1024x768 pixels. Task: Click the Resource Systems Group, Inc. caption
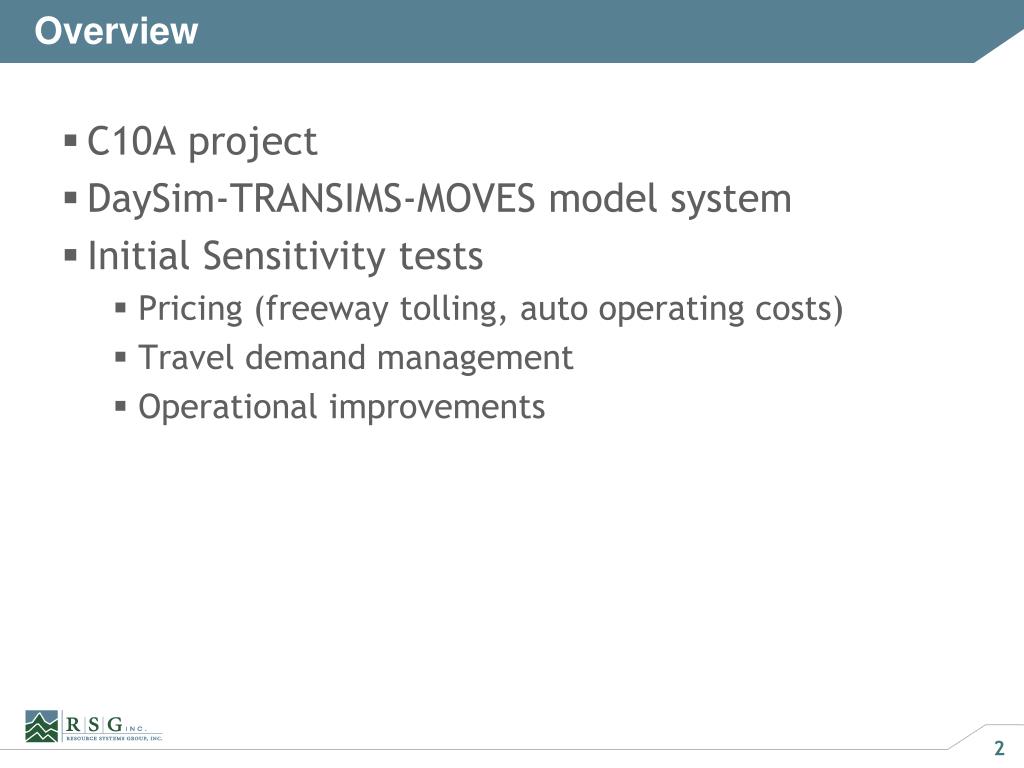pos(114,739)
